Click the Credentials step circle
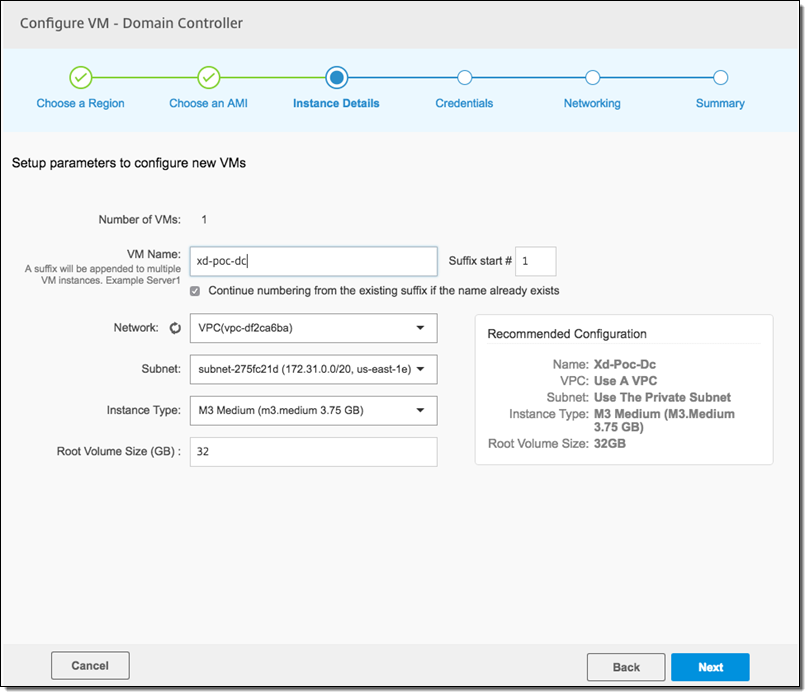Screen dimensions: 810x697 click(464, 78)
